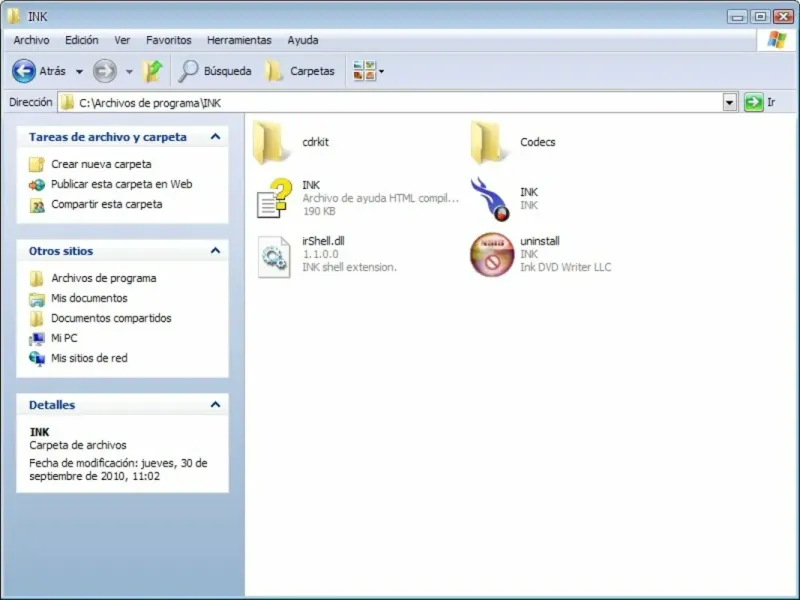800x600 pixels.
Task: Open the Edición menu
Action: pyautogui.click(x=82, y=40)
